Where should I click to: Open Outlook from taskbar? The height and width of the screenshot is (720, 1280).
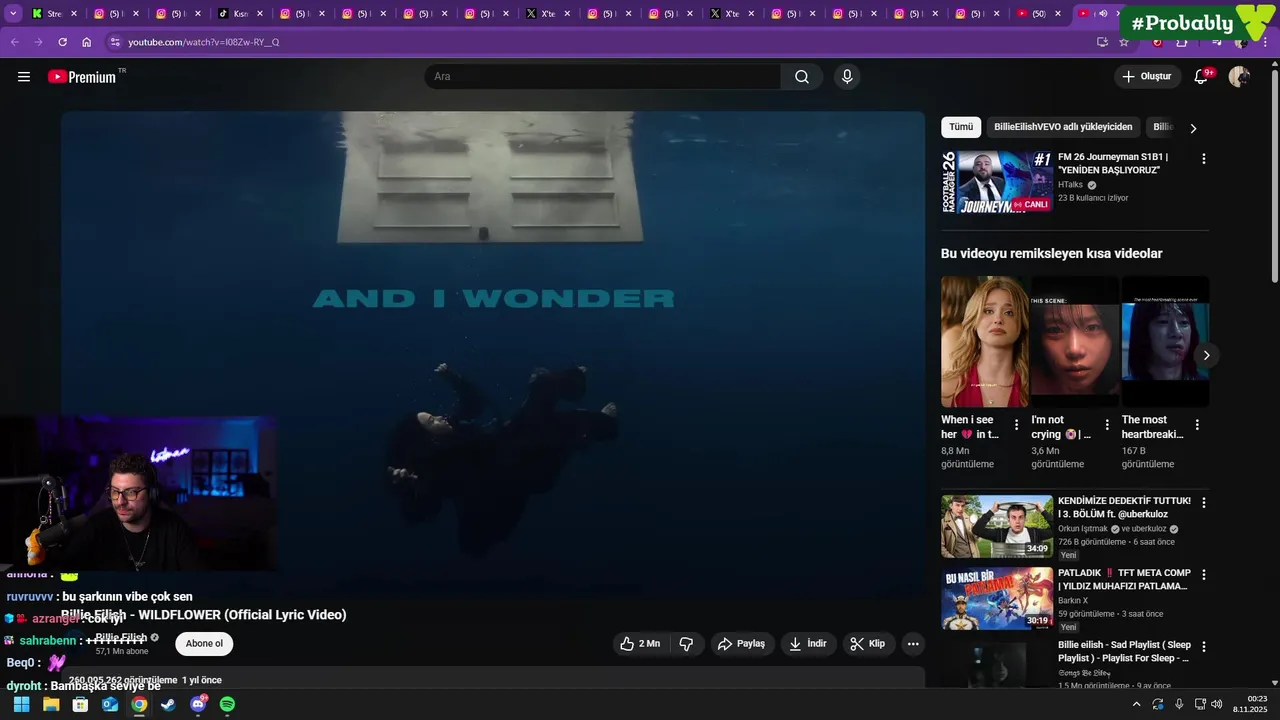tap(110, 704)
